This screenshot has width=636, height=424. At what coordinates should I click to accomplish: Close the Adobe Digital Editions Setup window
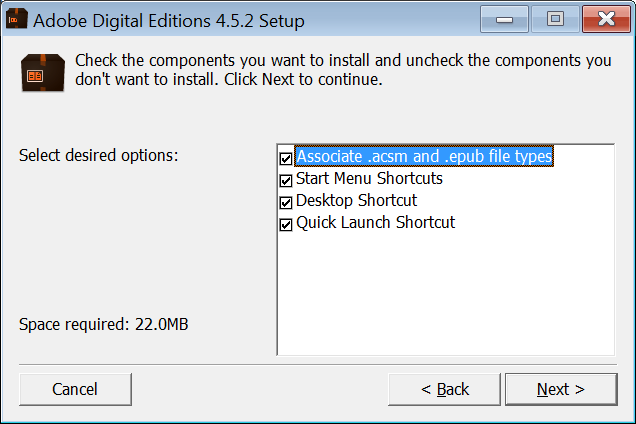607,18
